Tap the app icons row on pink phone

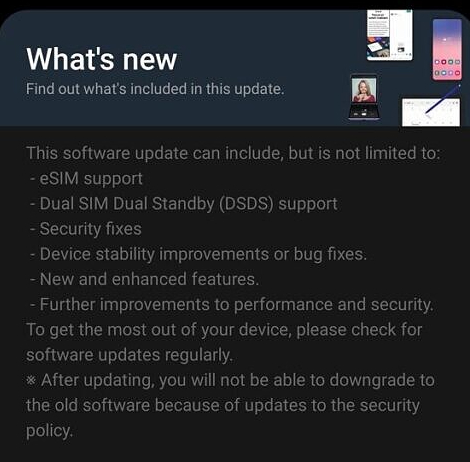coord(447,67)
